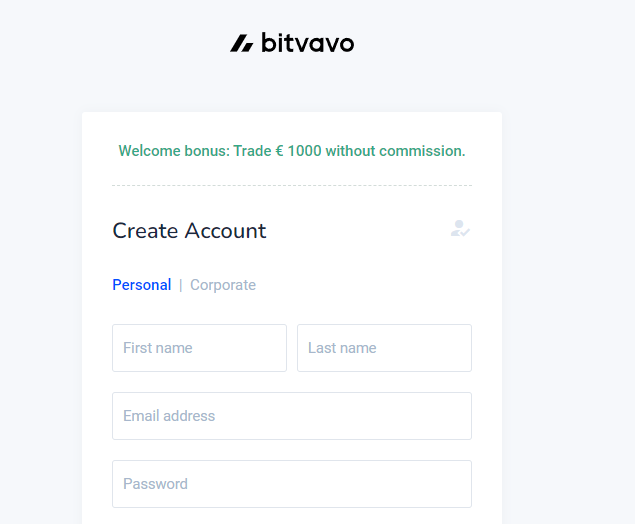
Task: Click the First name placeholder text
Action: pyautogui.click(x=158, y=348)
